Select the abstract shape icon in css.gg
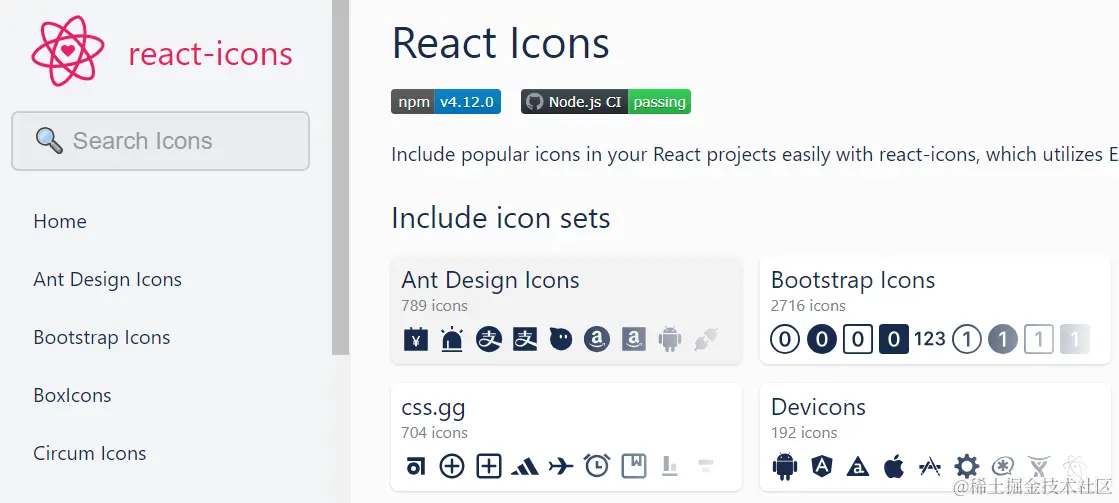 tap(415, 467)
